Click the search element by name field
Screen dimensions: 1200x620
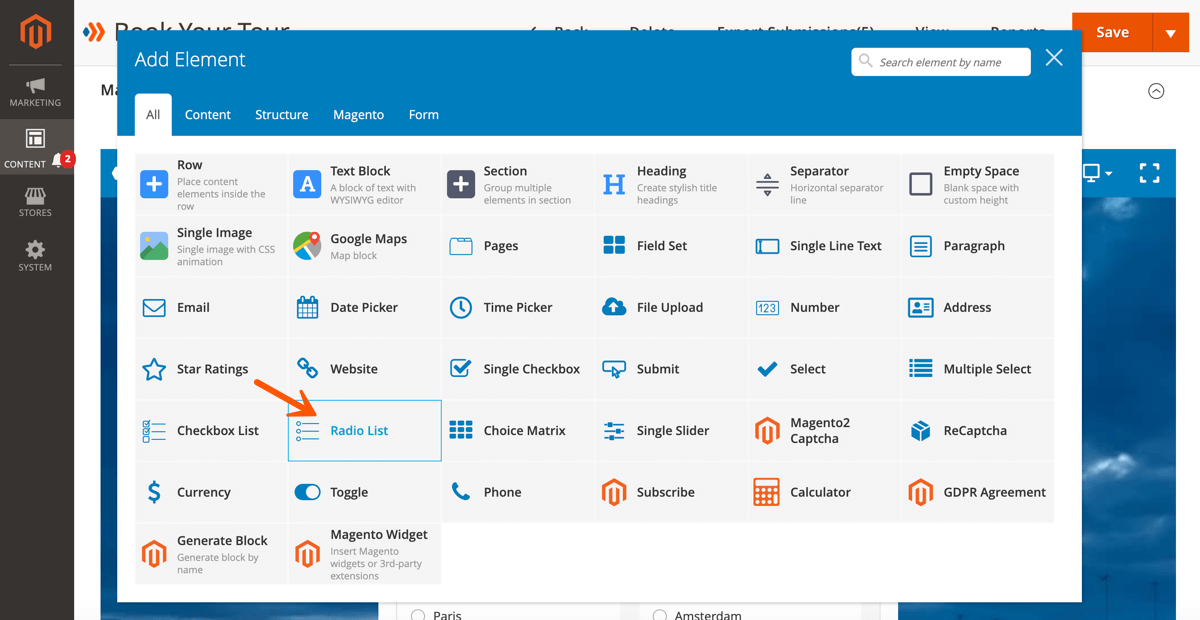click(x=940, y=62)
